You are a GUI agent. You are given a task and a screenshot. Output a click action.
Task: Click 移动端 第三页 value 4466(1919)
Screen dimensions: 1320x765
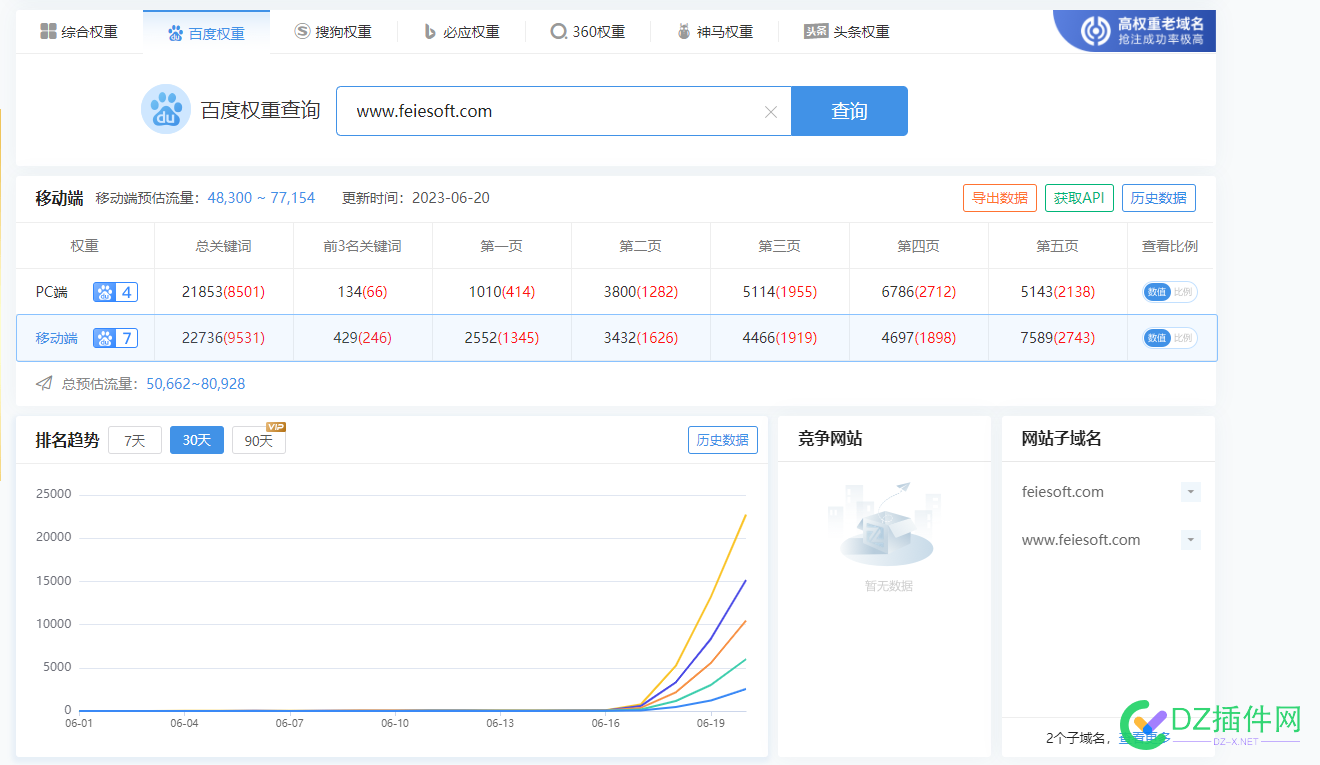pyautogui.click(x=780, y=338)
